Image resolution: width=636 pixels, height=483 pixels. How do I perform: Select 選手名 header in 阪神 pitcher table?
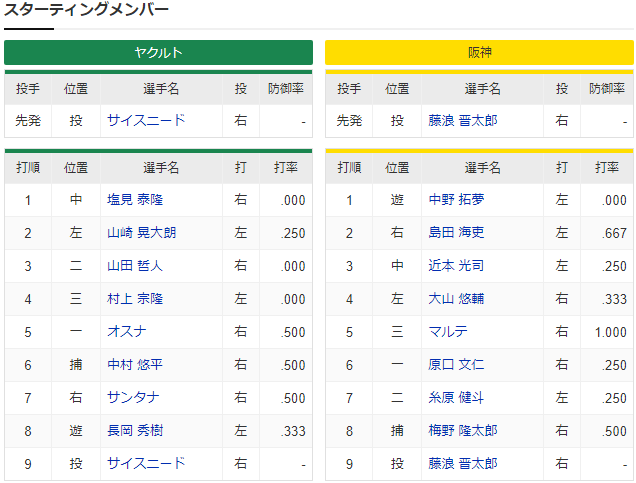pyautogui.click(x=482, y=88)
